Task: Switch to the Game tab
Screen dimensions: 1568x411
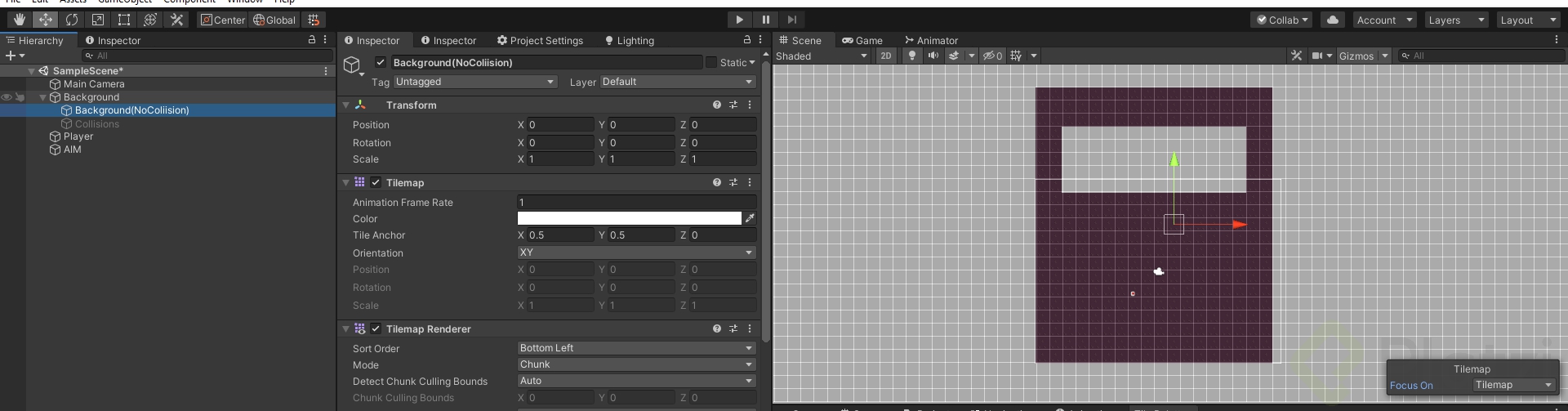Action: click(862, 40)
